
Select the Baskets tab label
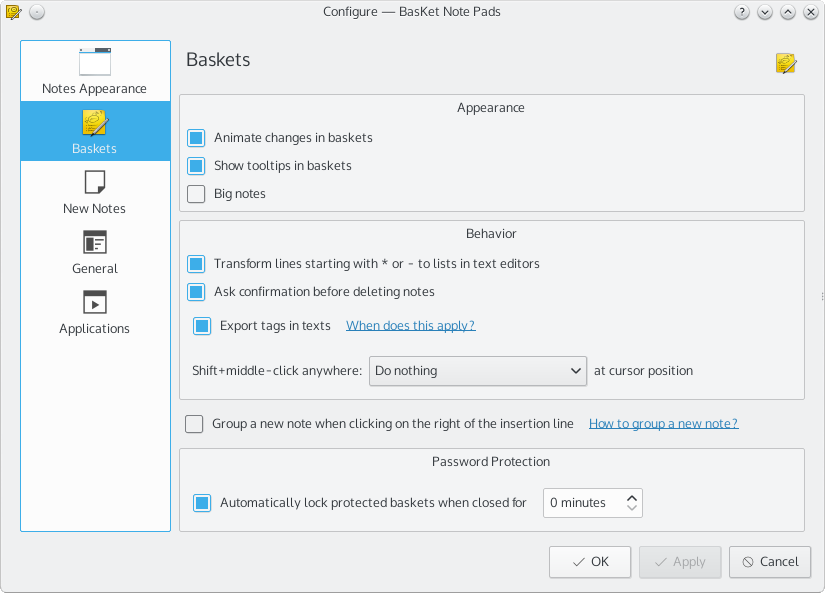(94, 149)
